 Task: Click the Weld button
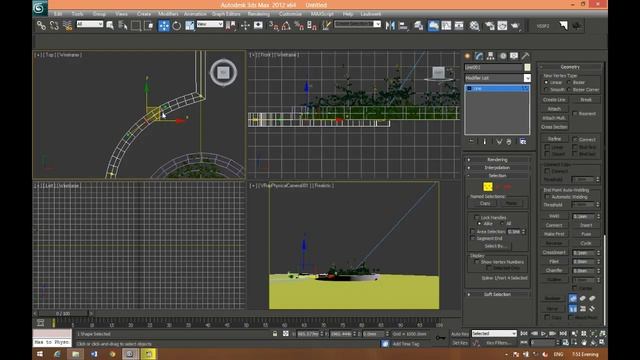[x=554, y=216]
